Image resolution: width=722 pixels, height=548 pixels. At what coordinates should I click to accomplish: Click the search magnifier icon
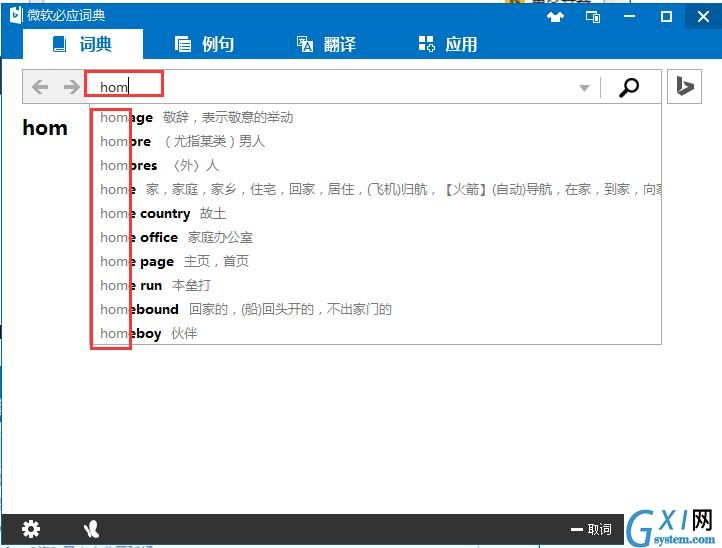(629, 87)
